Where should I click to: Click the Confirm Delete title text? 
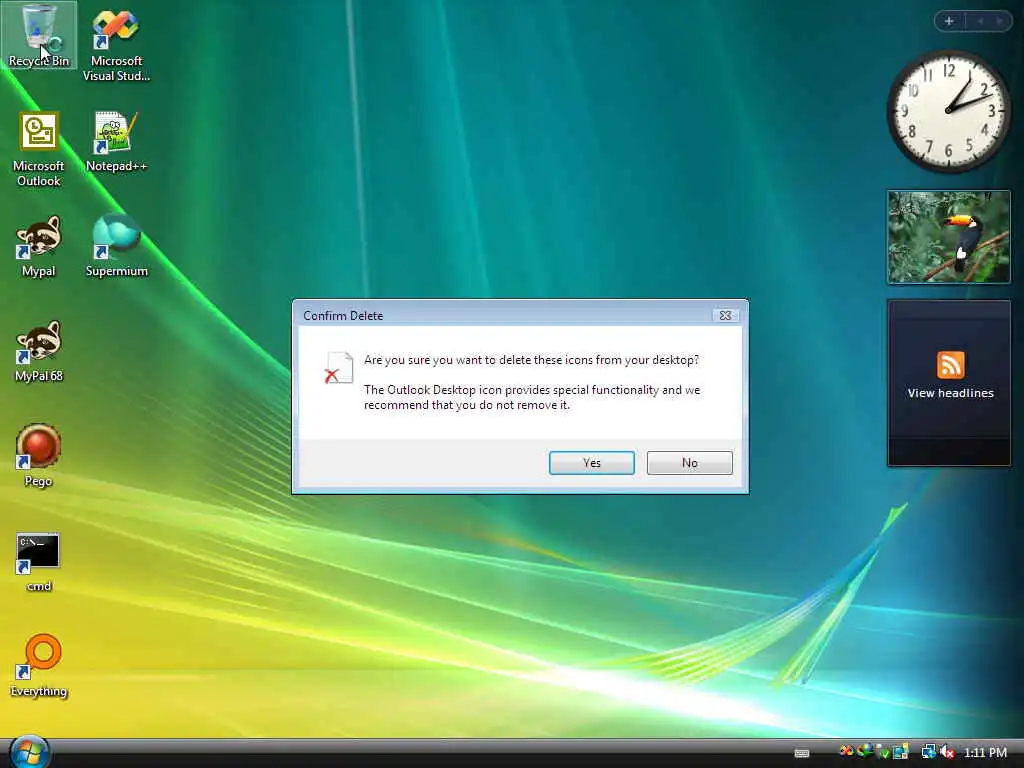(x=343, y=315)
